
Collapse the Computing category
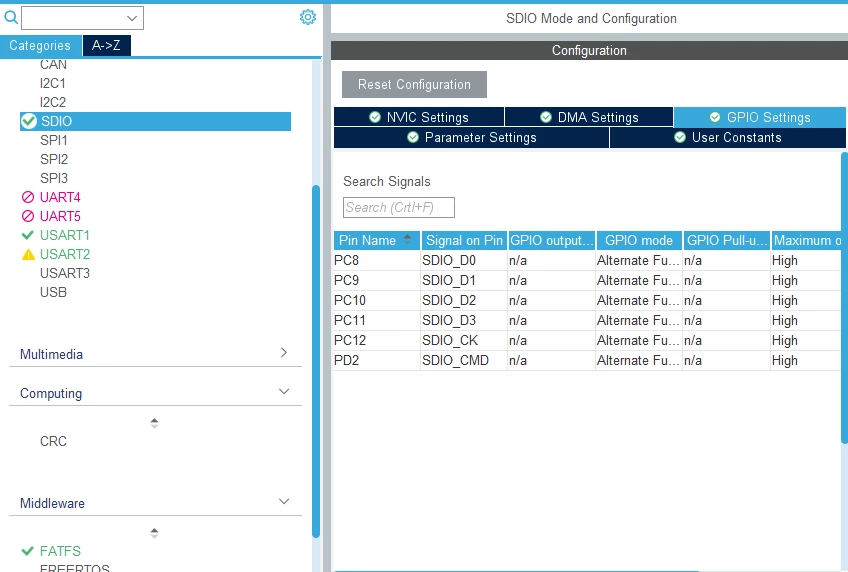coord(155,393)
